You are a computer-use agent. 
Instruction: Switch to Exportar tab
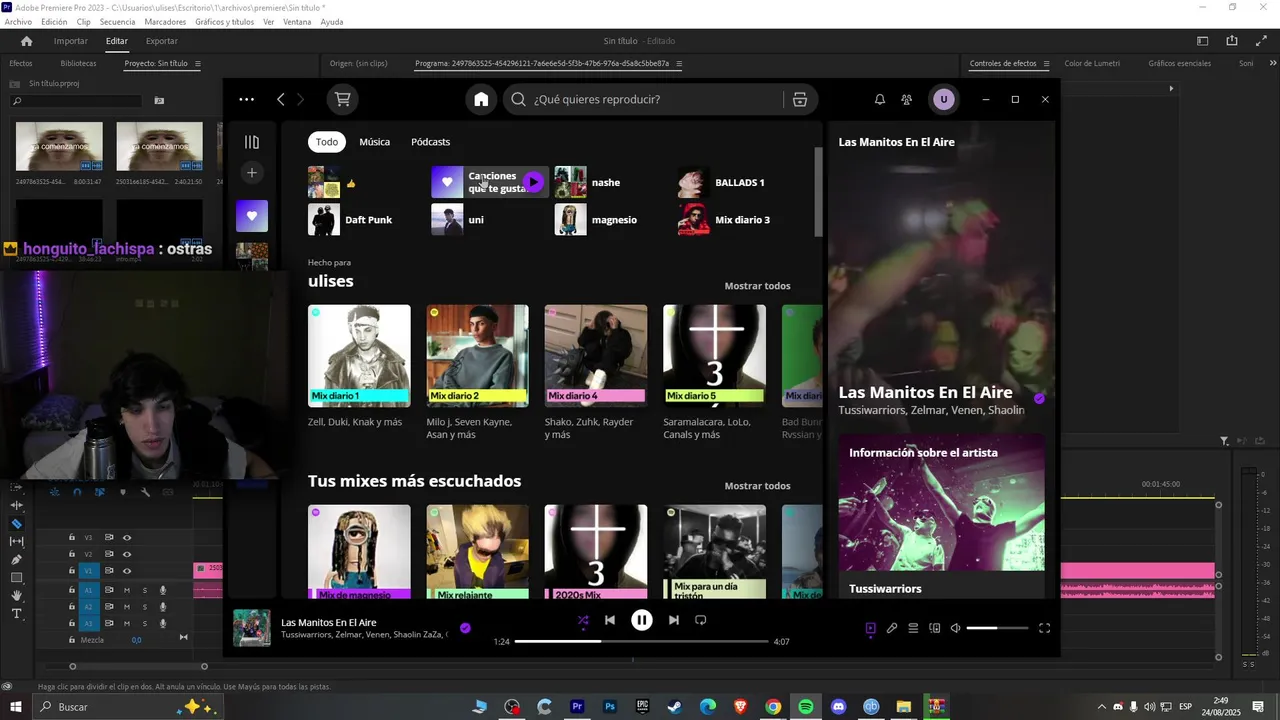[162, 41]
